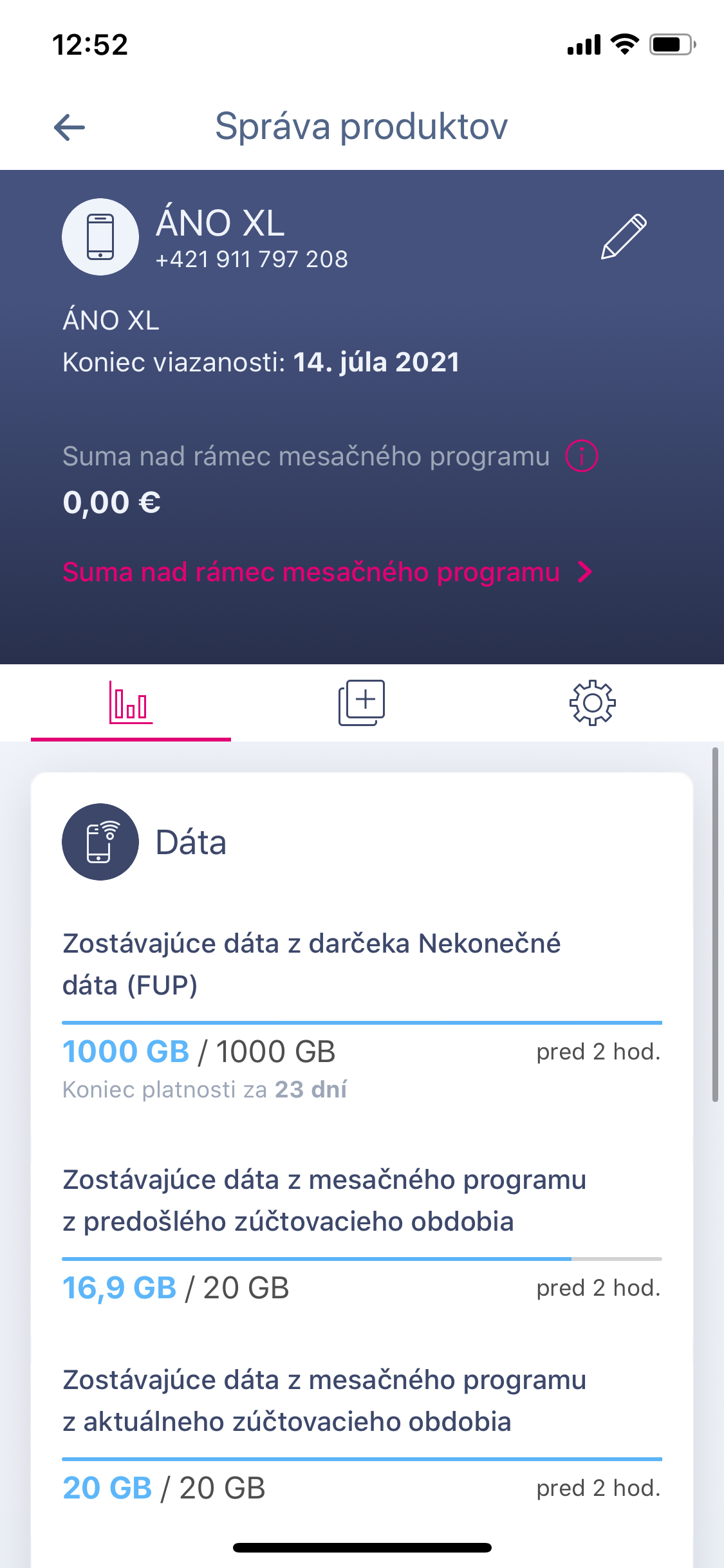Tap the pencil edit icon
The image size is (724, 1568).
623,236
